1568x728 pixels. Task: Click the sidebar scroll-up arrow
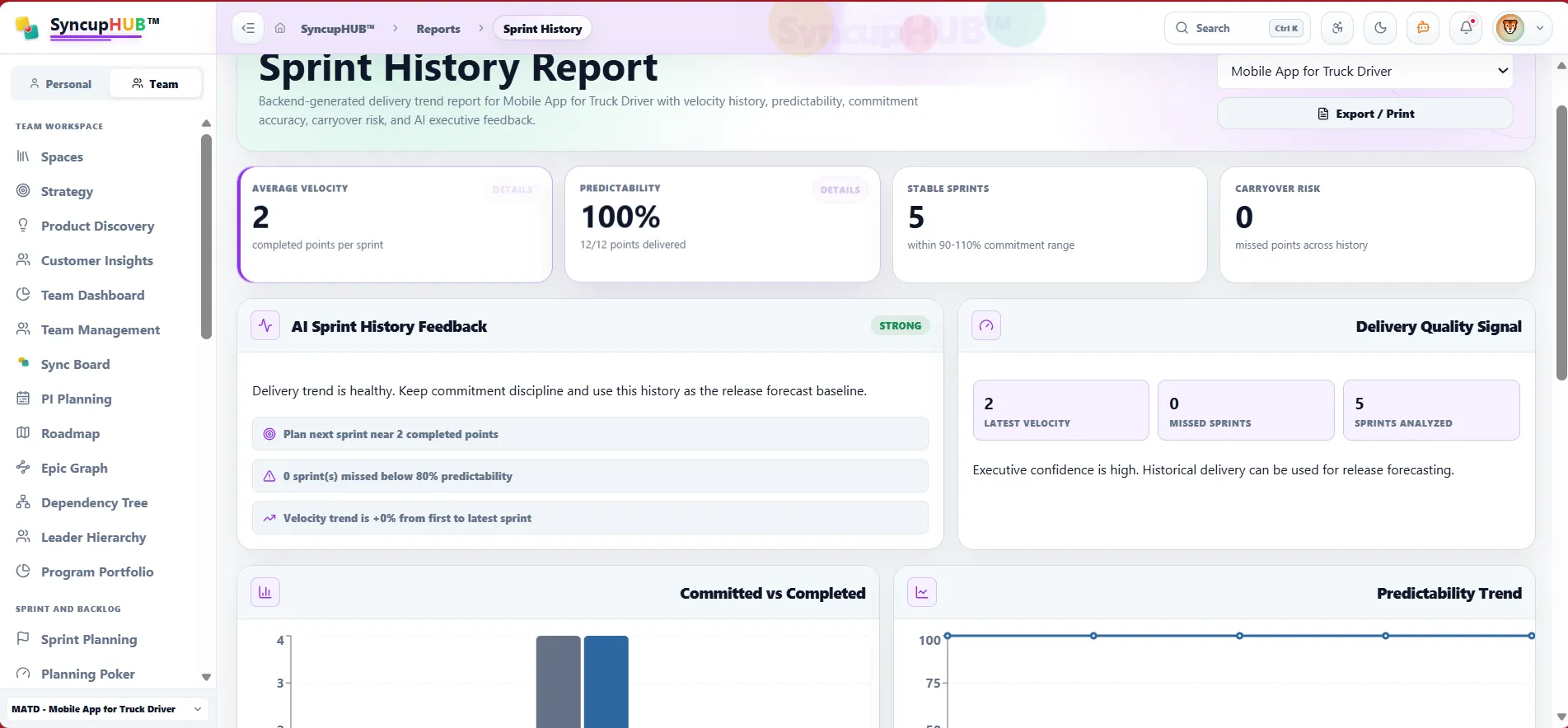[x=206, y=124]
